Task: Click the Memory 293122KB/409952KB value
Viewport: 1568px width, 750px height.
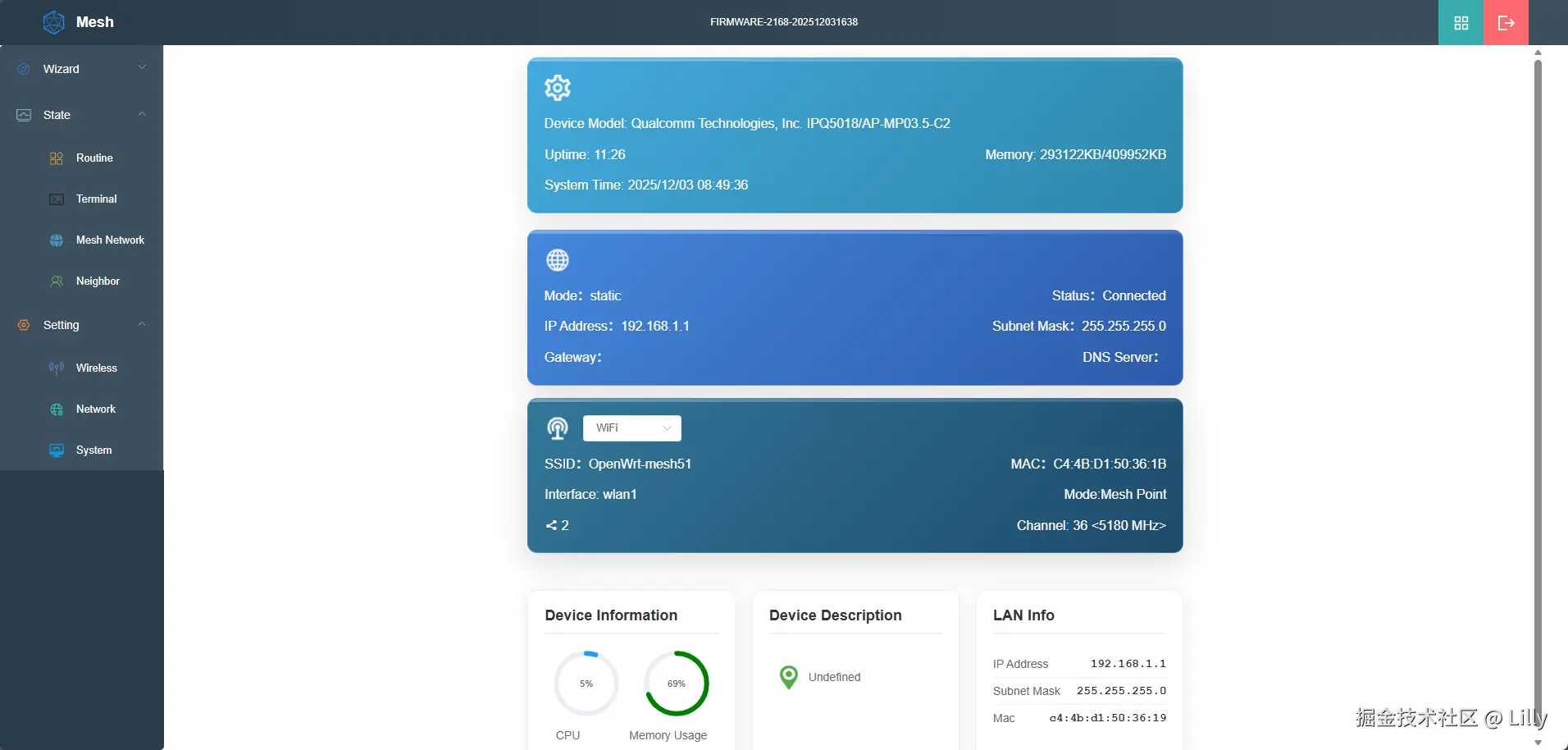Action: (x=1075, y=154)
